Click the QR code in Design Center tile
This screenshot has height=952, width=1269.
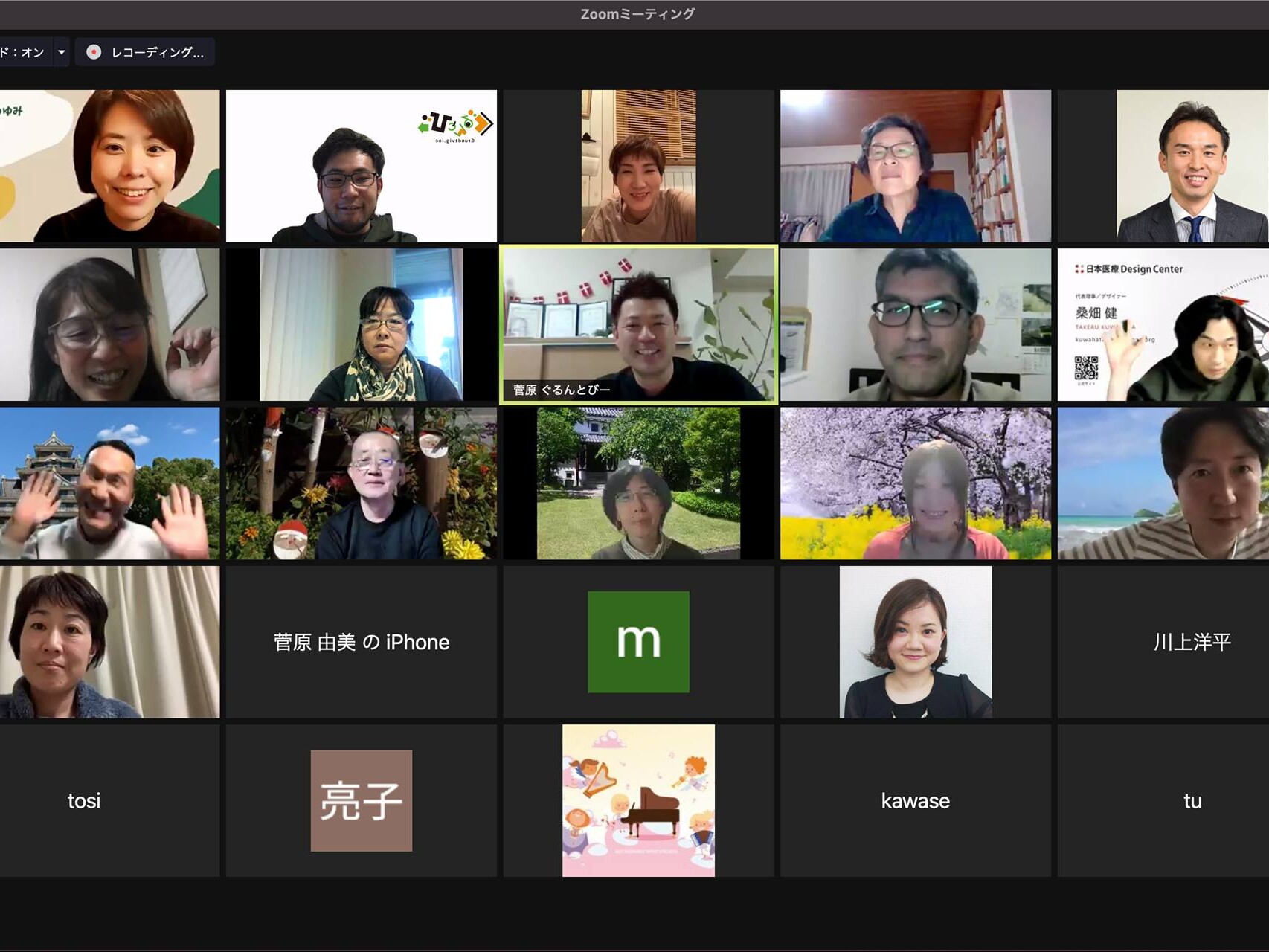tap(1086, 368)
